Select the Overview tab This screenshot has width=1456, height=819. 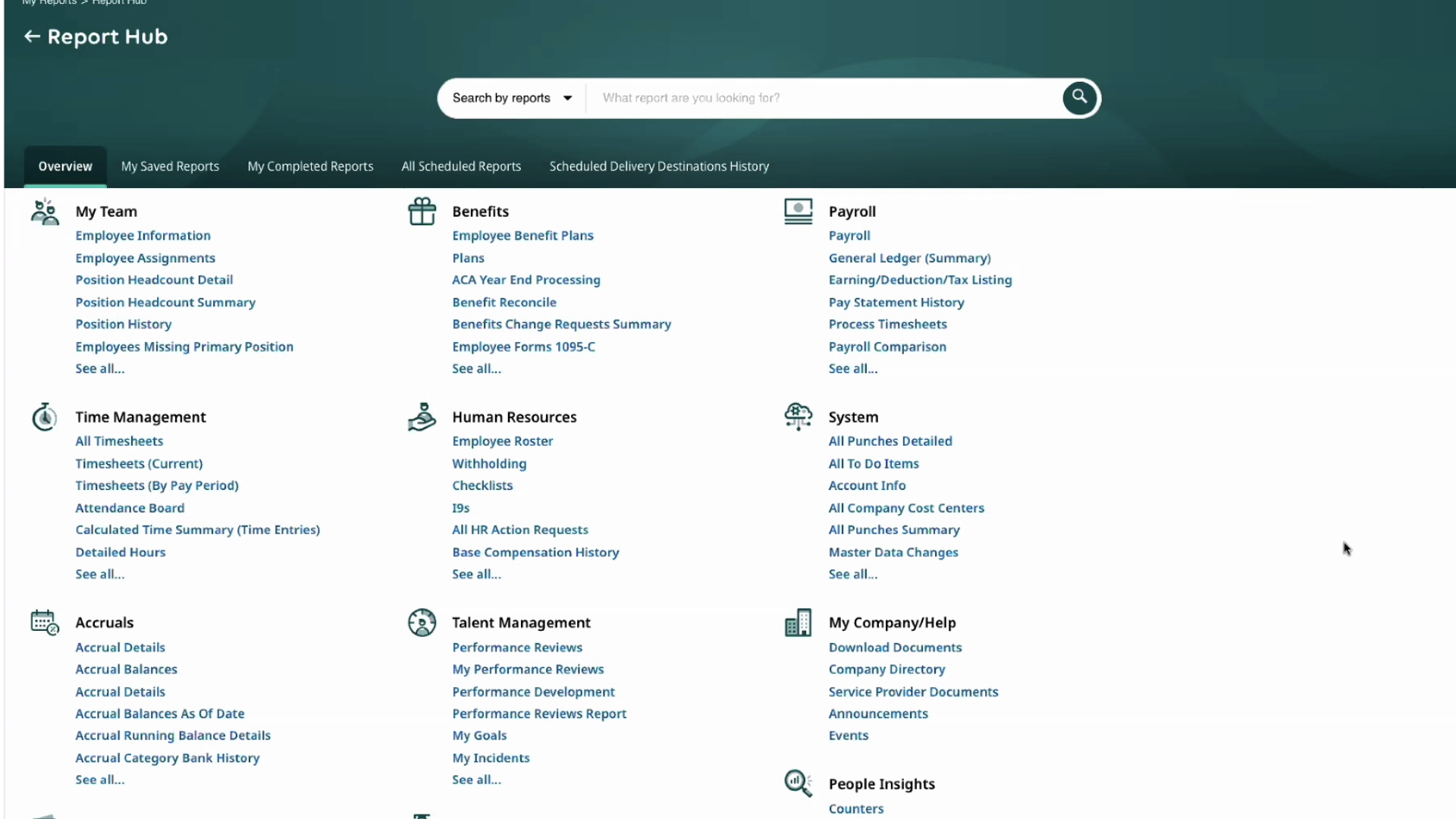pyautogui.click(x=65, y=166)
